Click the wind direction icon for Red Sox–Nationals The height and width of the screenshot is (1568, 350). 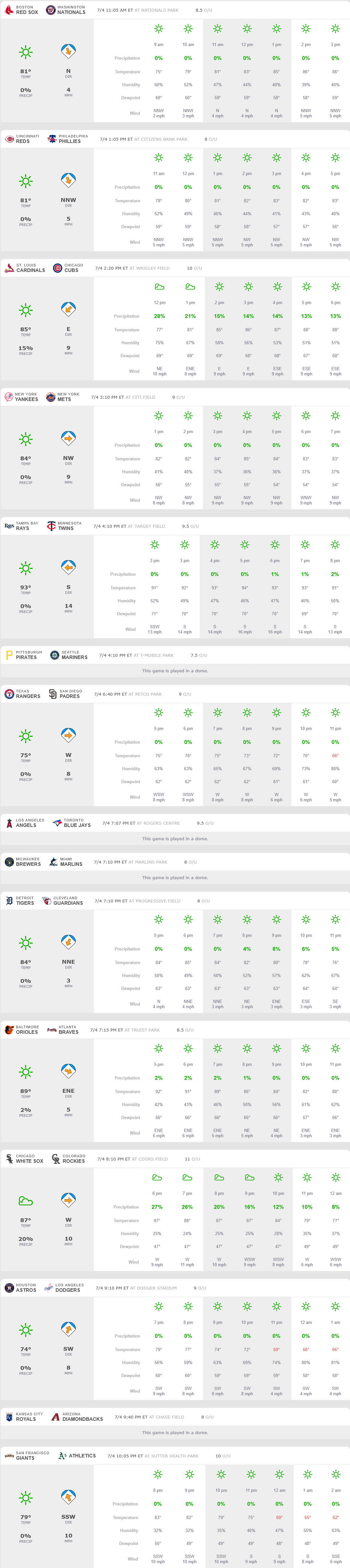(x=68, y=52)
